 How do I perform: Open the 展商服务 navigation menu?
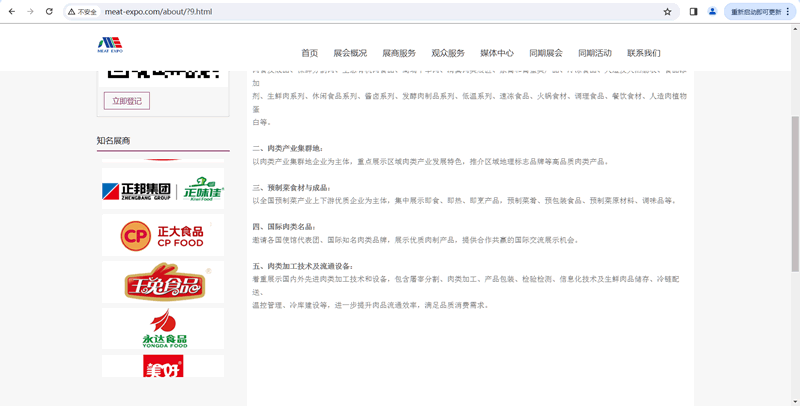pos(399,53)
